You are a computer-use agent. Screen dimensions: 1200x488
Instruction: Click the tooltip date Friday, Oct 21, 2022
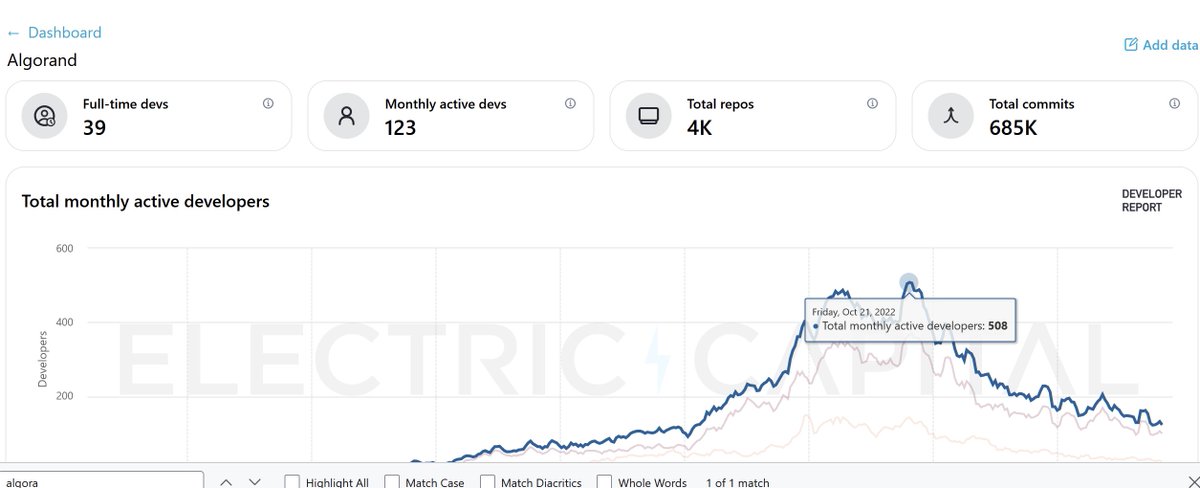coord(854,311)
